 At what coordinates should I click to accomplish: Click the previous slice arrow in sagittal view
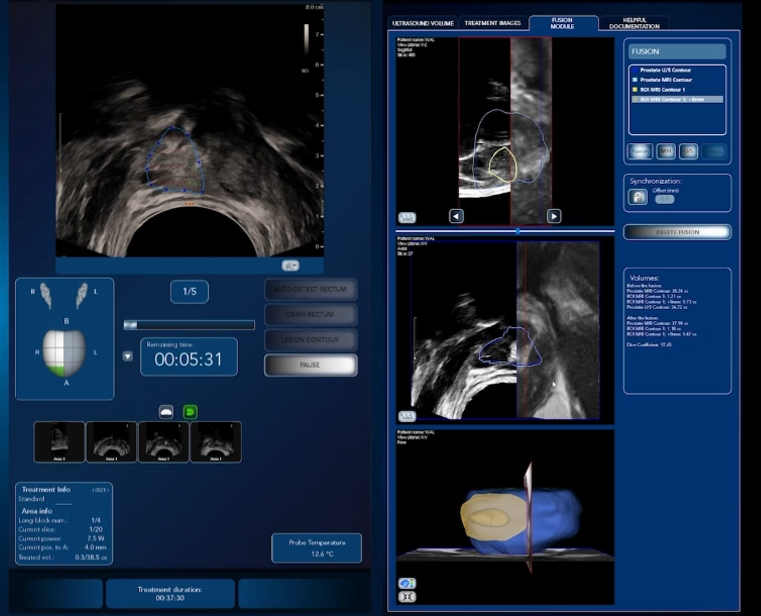[456, 216]
